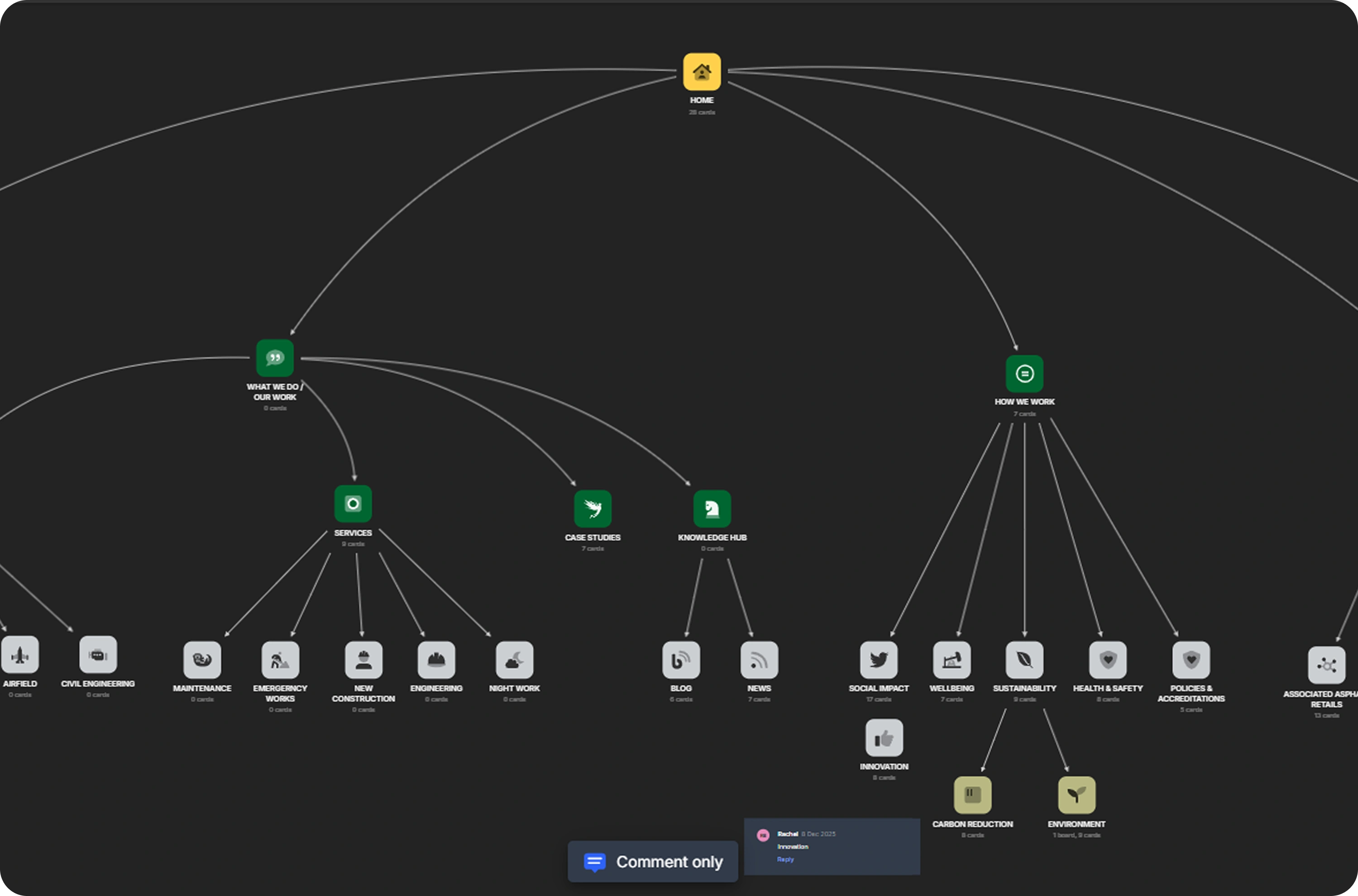Select the Night Work moon icon

(x=514, y=660)
